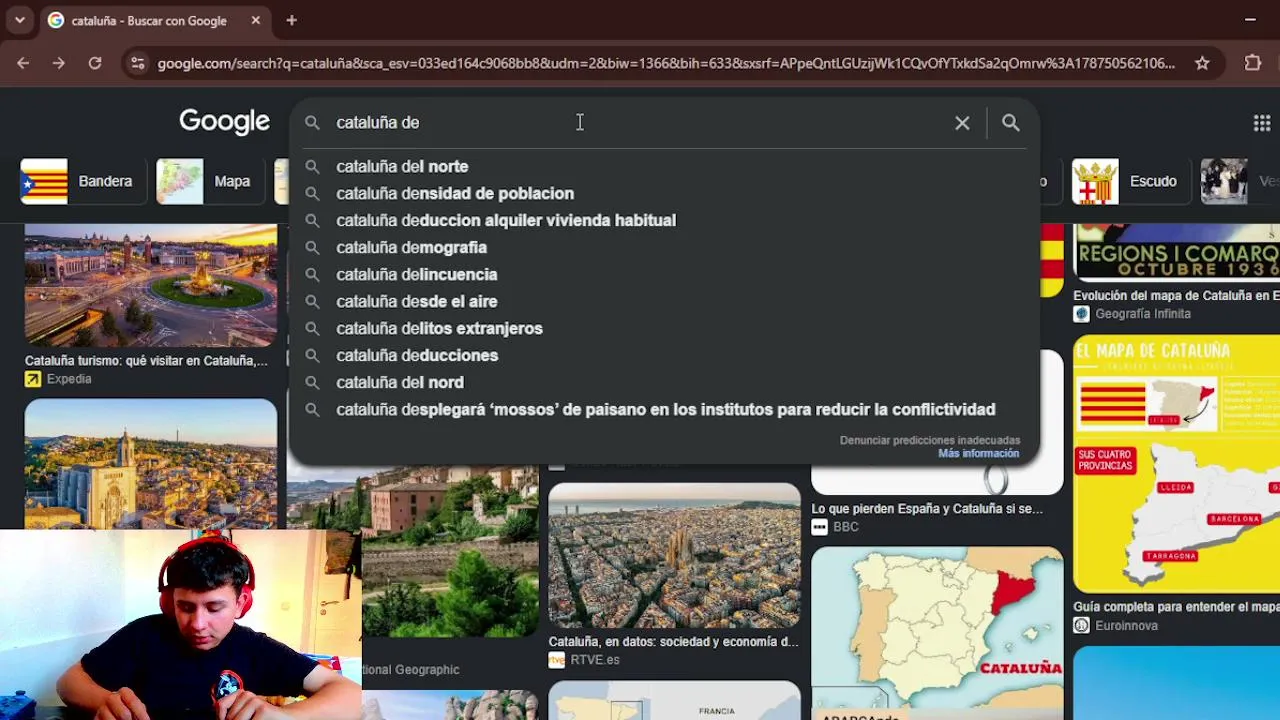Image resolution: width=1280 pixels, height=720 pixels.
Task: Select suggestion "cataluña delitos extranjeros"
Action: (x=664, y=329)
